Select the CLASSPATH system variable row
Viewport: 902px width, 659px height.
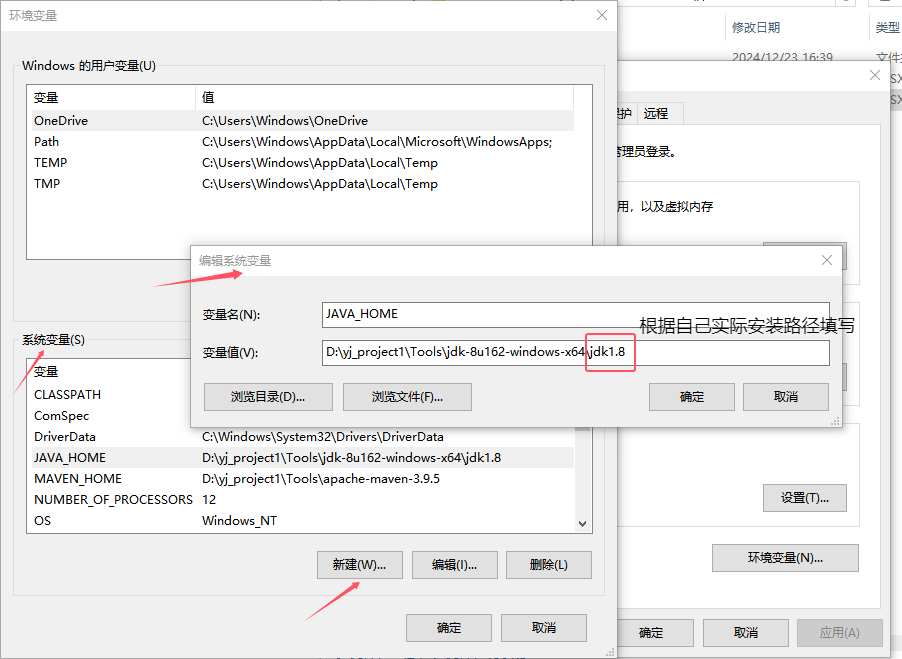coord(70,394)
